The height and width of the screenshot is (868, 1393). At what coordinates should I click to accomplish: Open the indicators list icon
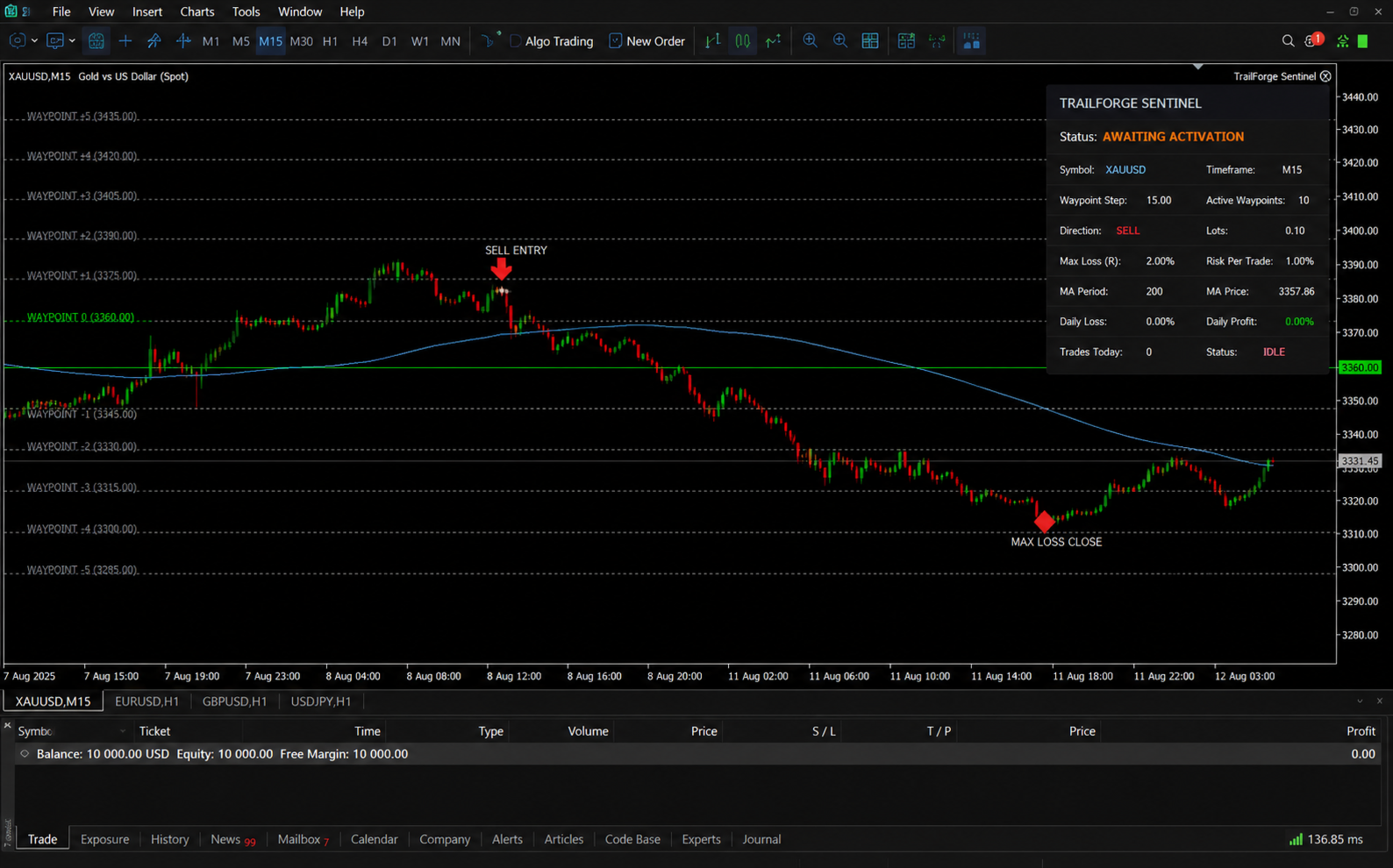(490, 41)
